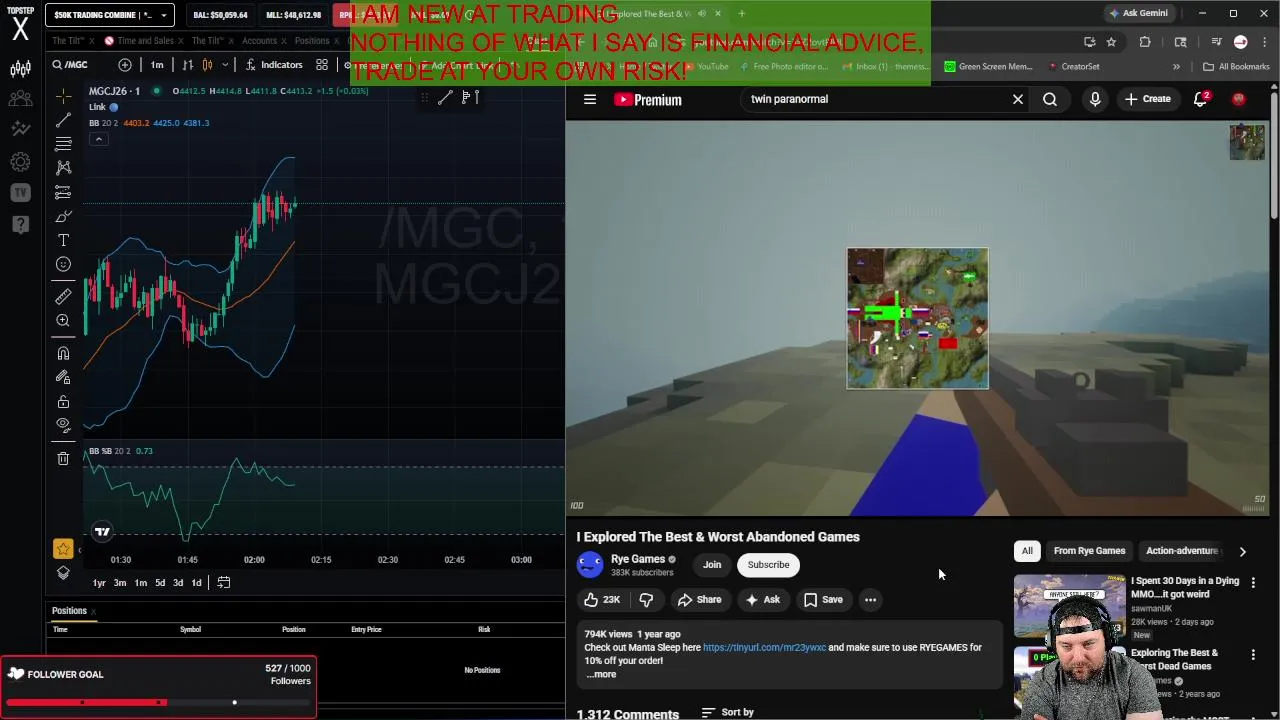Open the Manta Sleep tinyurl link
The image size is (1280, 720).
[764, 647]
